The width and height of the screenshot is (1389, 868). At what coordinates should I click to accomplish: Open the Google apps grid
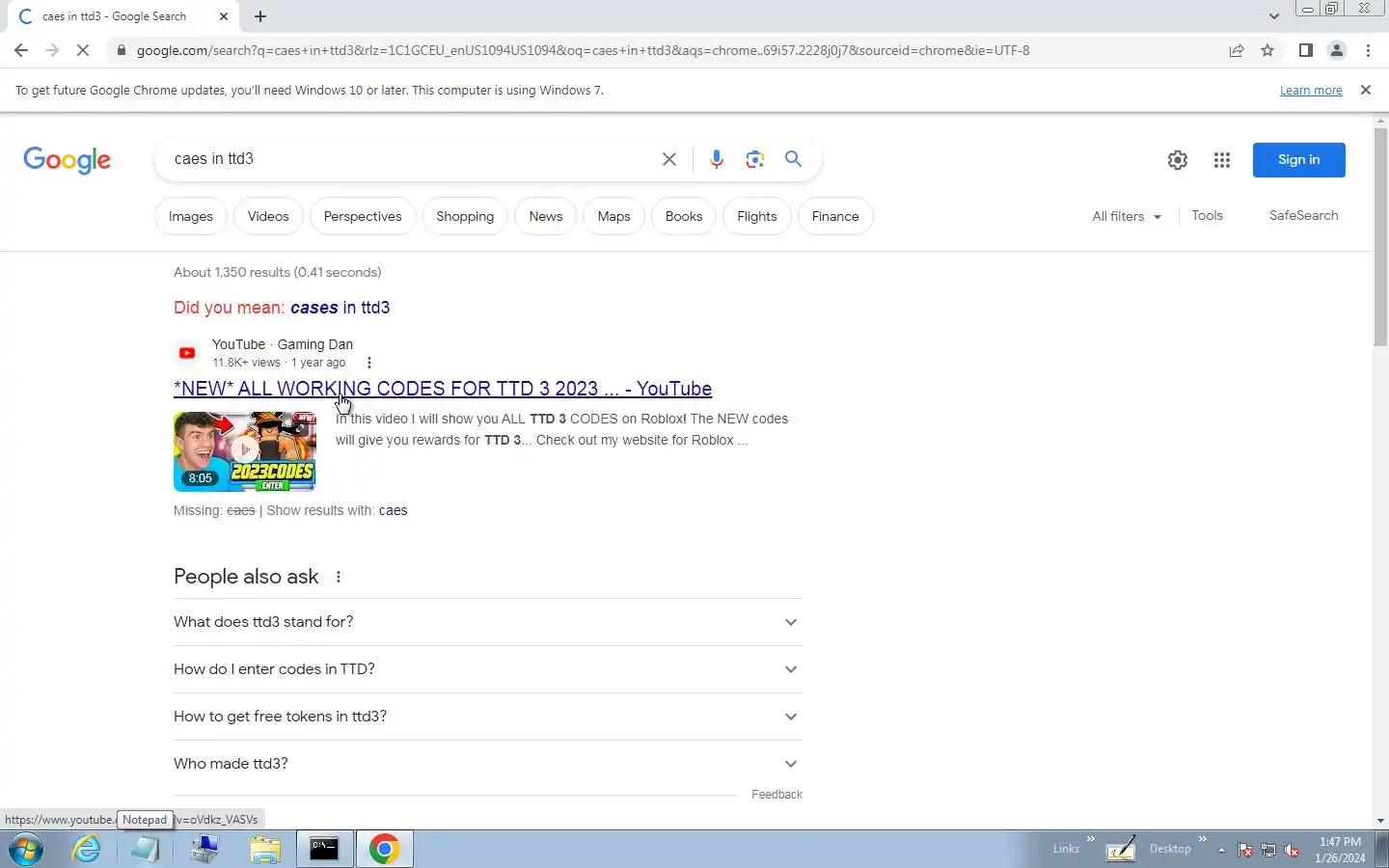[x=1222, y=160]
